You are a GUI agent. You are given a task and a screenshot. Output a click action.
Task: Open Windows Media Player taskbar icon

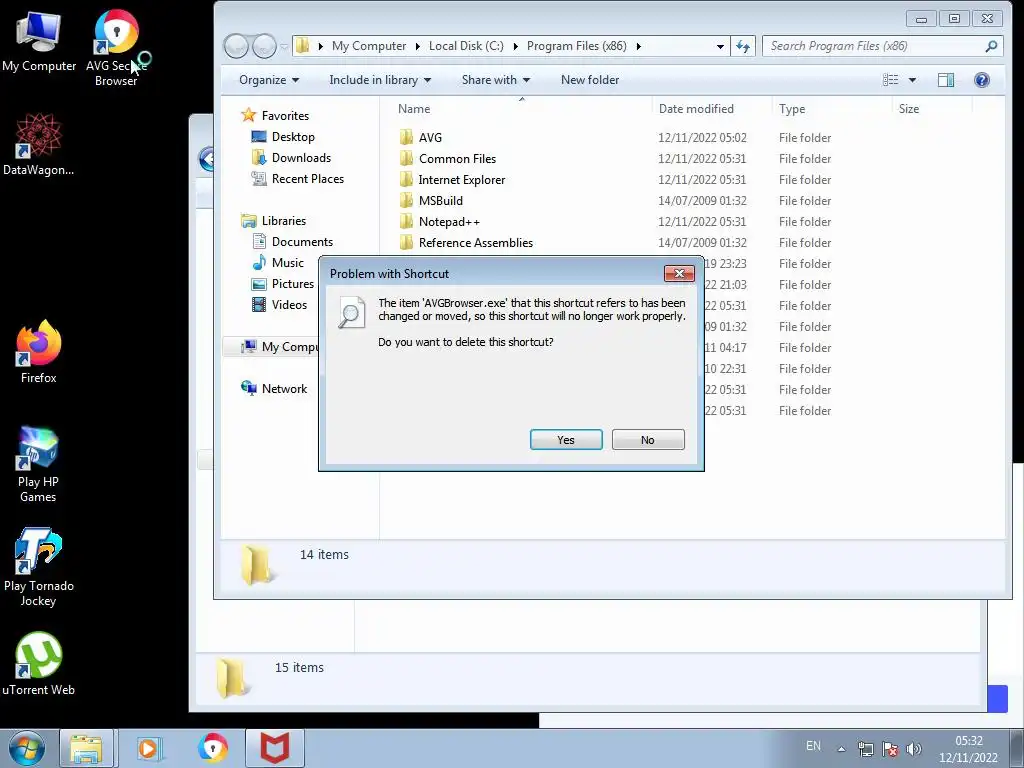[x=150, y=748]
